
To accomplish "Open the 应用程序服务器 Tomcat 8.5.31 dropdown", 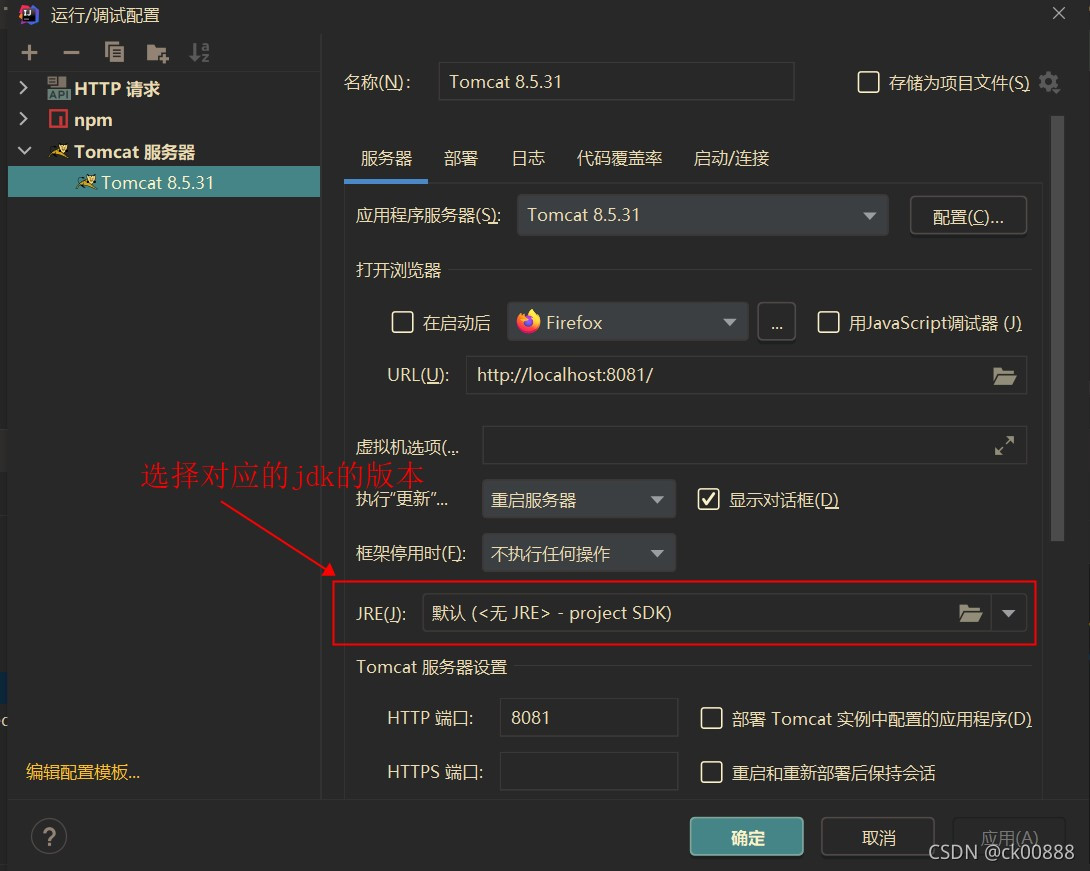I will (x=702, y=215).
